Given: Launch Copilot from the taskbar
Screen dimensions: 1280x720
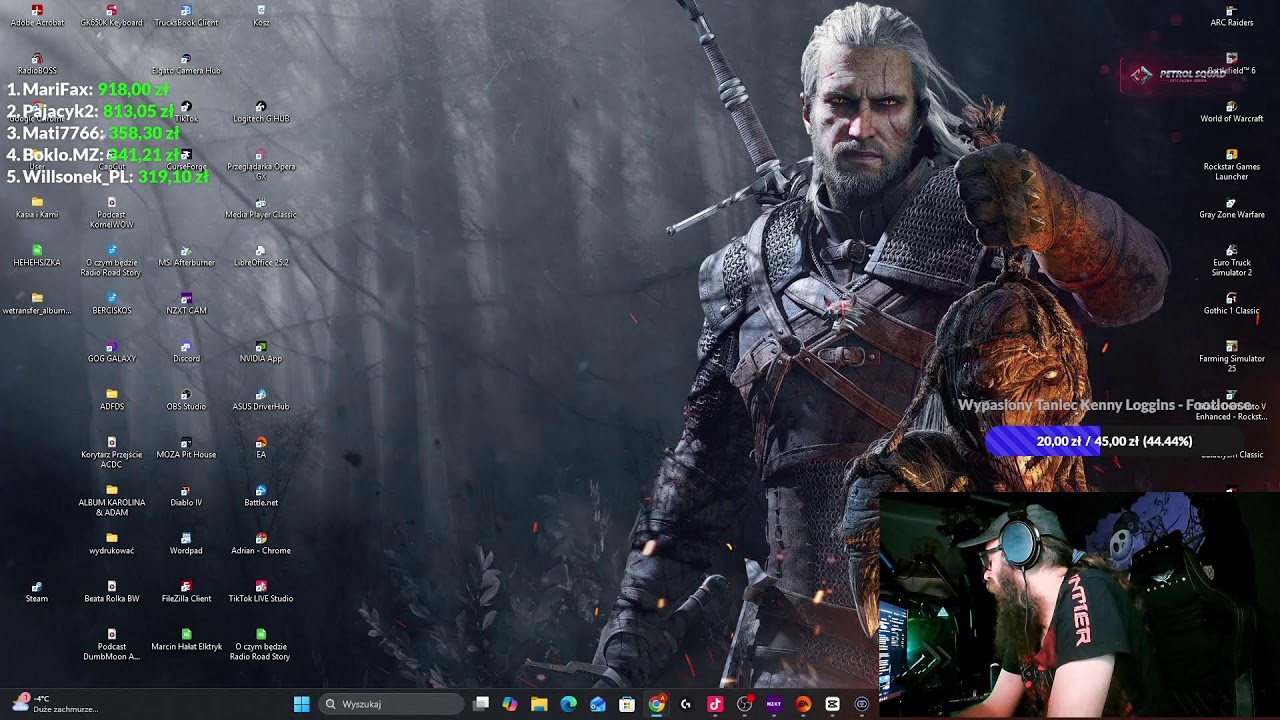Looking at the screenshot, I should click(x=510, y=704).
